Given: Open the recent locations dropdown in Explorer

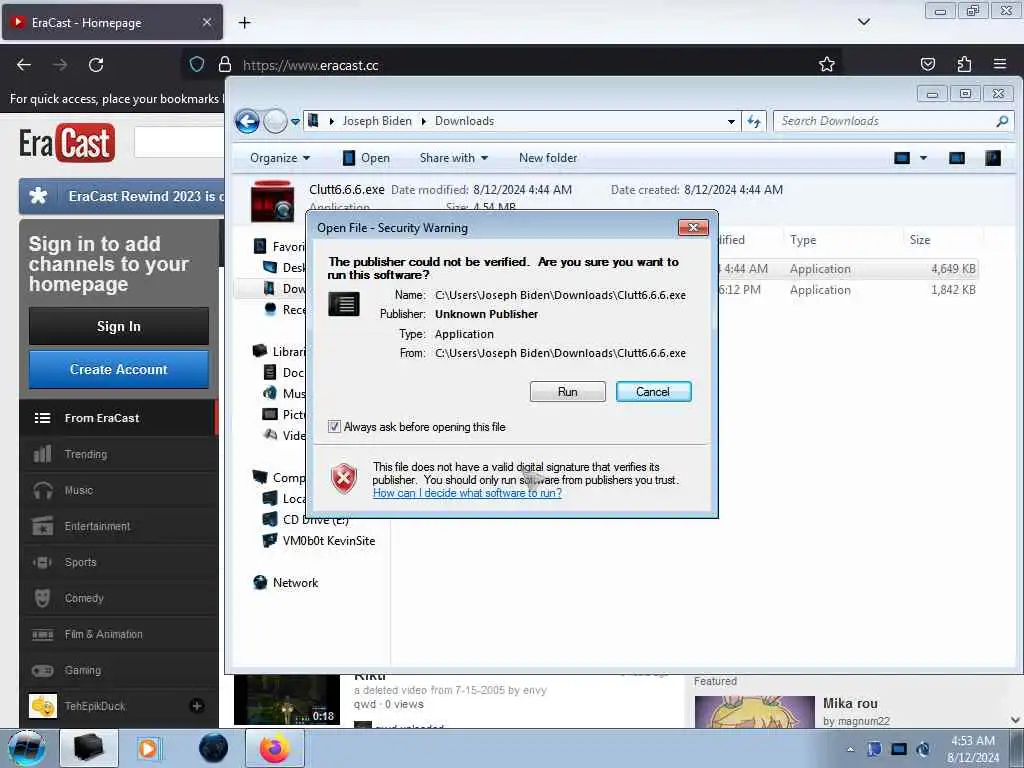Looking at the screenshot, I should (x=295, y=121).
